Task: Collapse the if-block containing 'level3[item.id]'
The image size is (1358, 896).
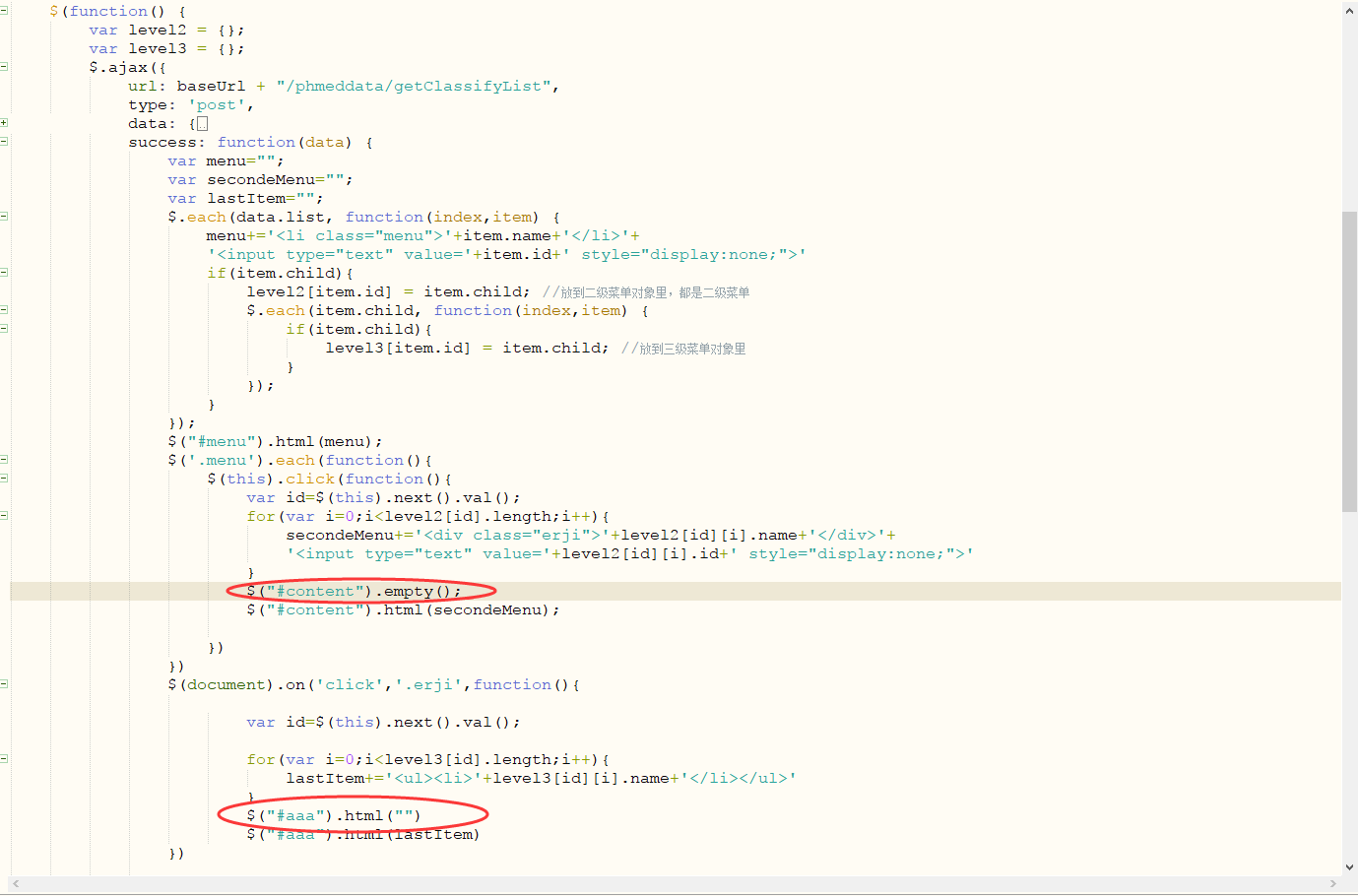Action: (x=4, y=329)
